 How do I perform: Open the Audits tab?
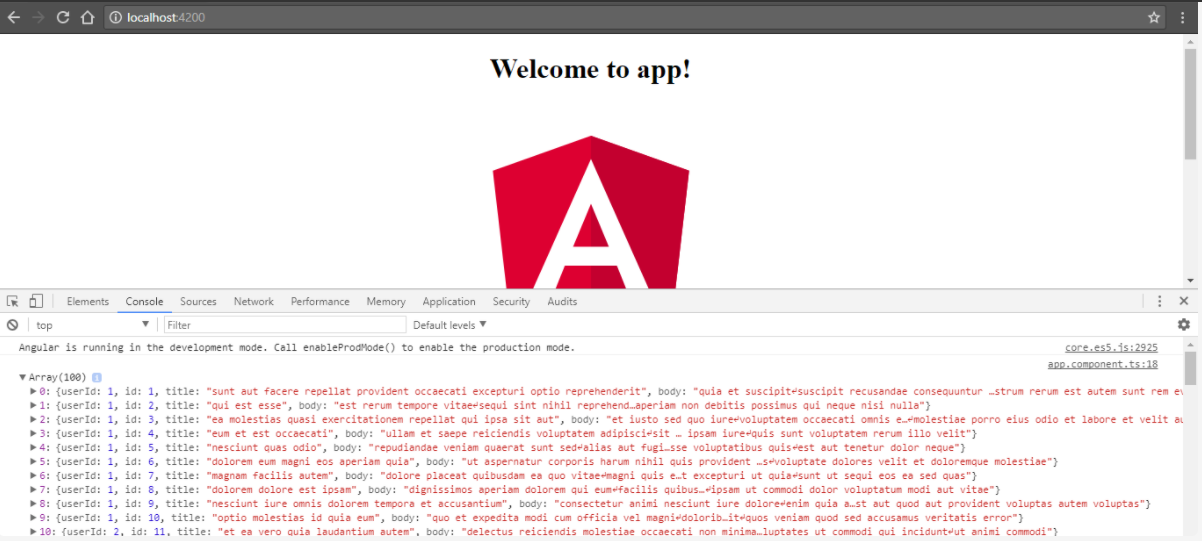pyautogui.click(x=562, y=301)
